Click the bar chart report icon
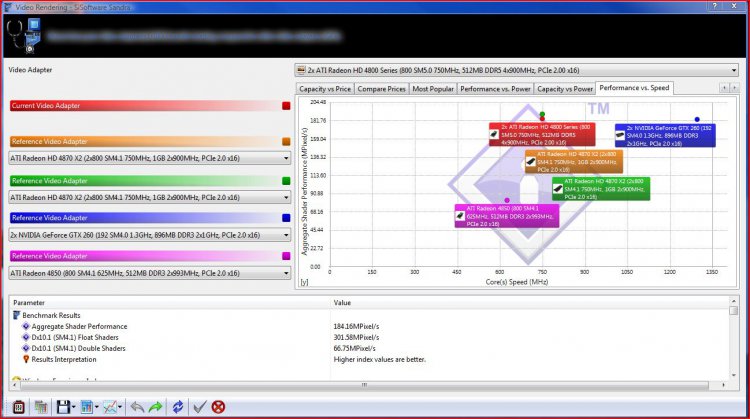The width and height of the screenshot is (750, 419). [87, 407]
